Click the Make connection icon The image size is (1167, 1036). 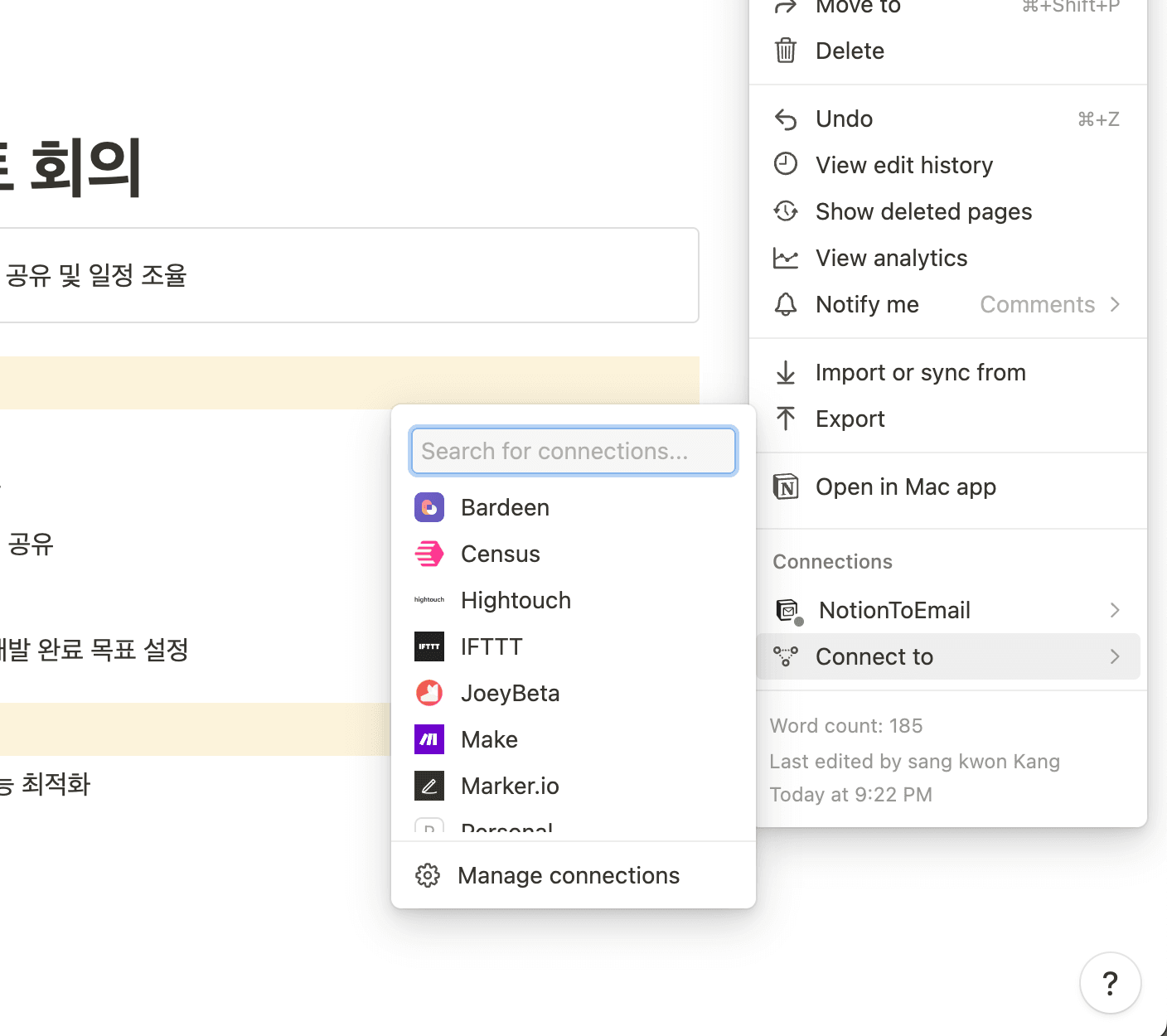point(429,739)
